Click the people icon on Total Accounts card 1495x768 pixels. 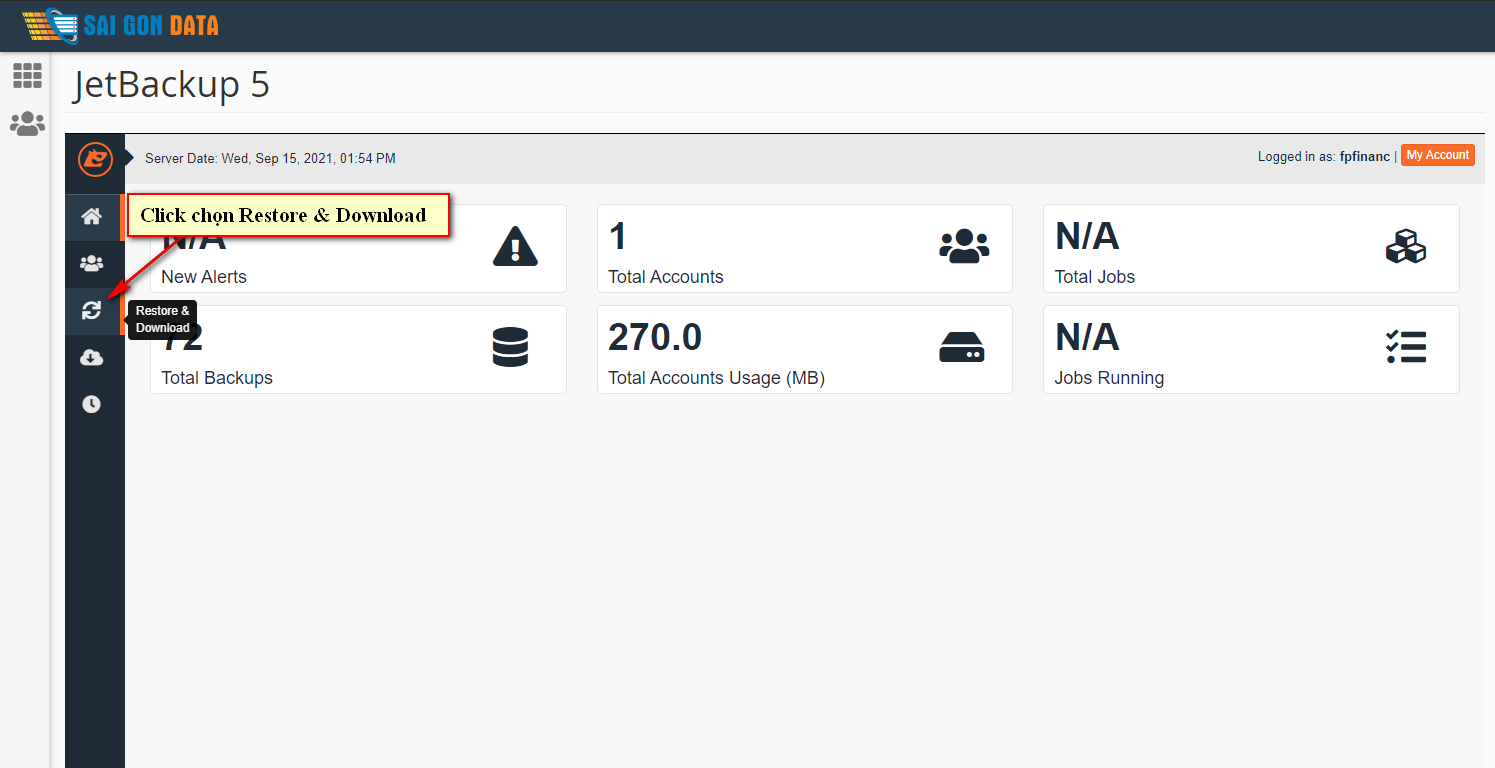964,246
